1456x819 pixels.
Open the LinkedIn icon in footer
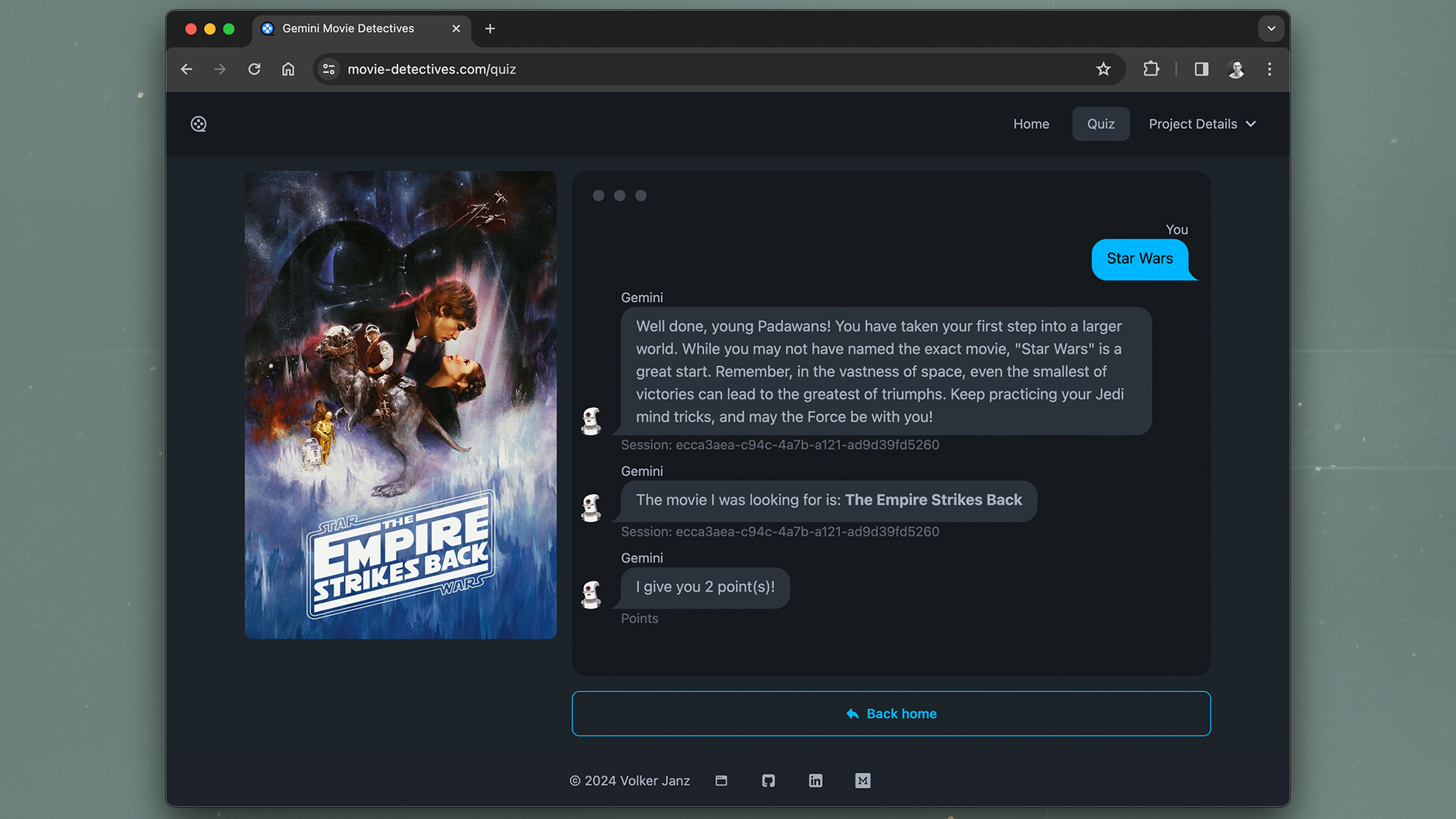pos(815,780)
